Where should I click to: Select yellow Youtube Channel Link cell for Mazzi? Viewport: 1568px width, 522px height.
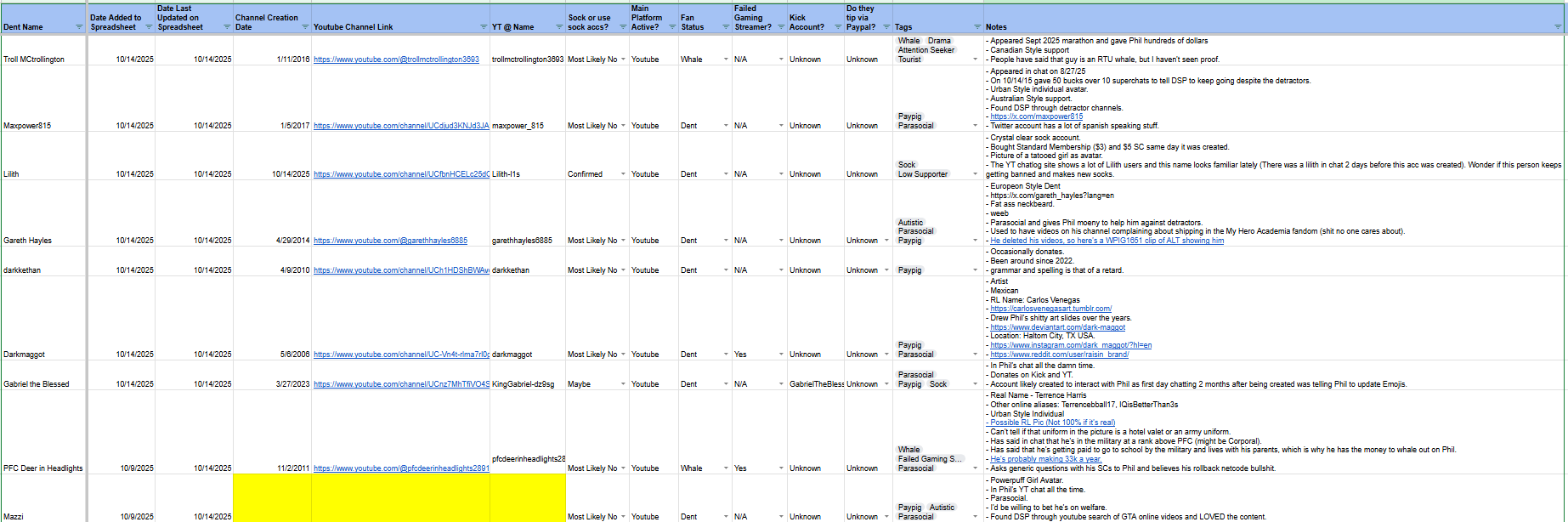pyautogui.click(x=400, y=498)
